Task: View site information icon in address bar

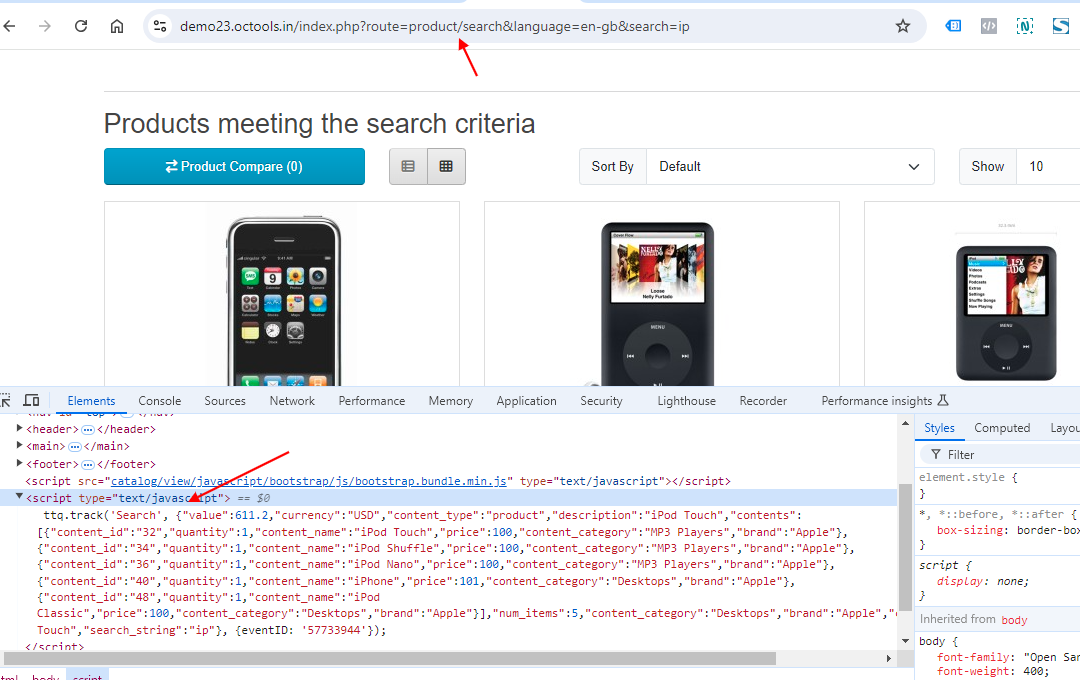Action: click(x=160, y=26)
